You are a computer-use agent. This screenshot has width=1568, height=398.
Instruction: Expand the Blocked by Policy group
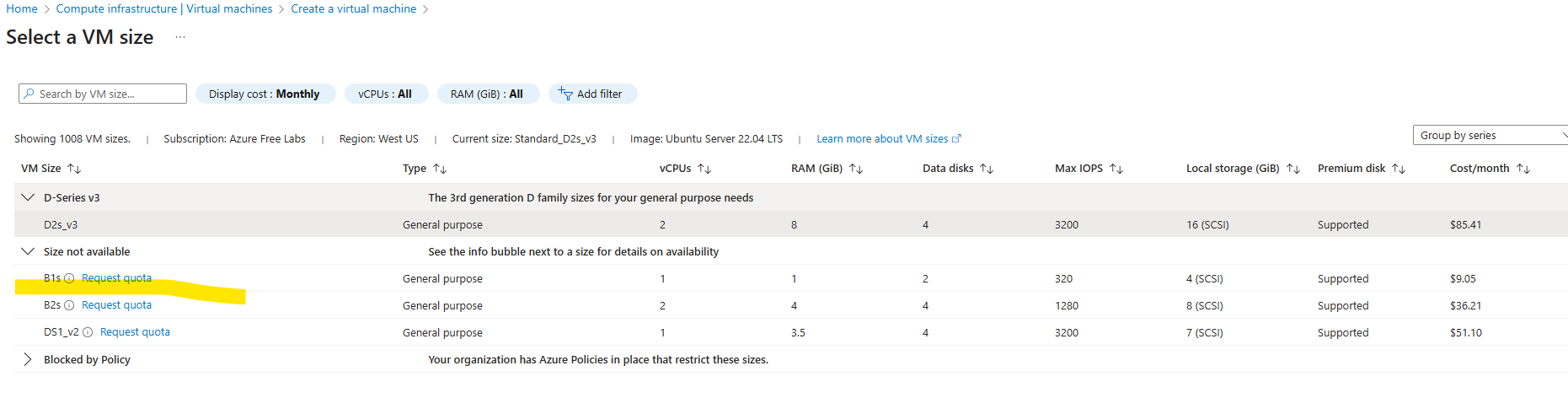coord(28,359)
